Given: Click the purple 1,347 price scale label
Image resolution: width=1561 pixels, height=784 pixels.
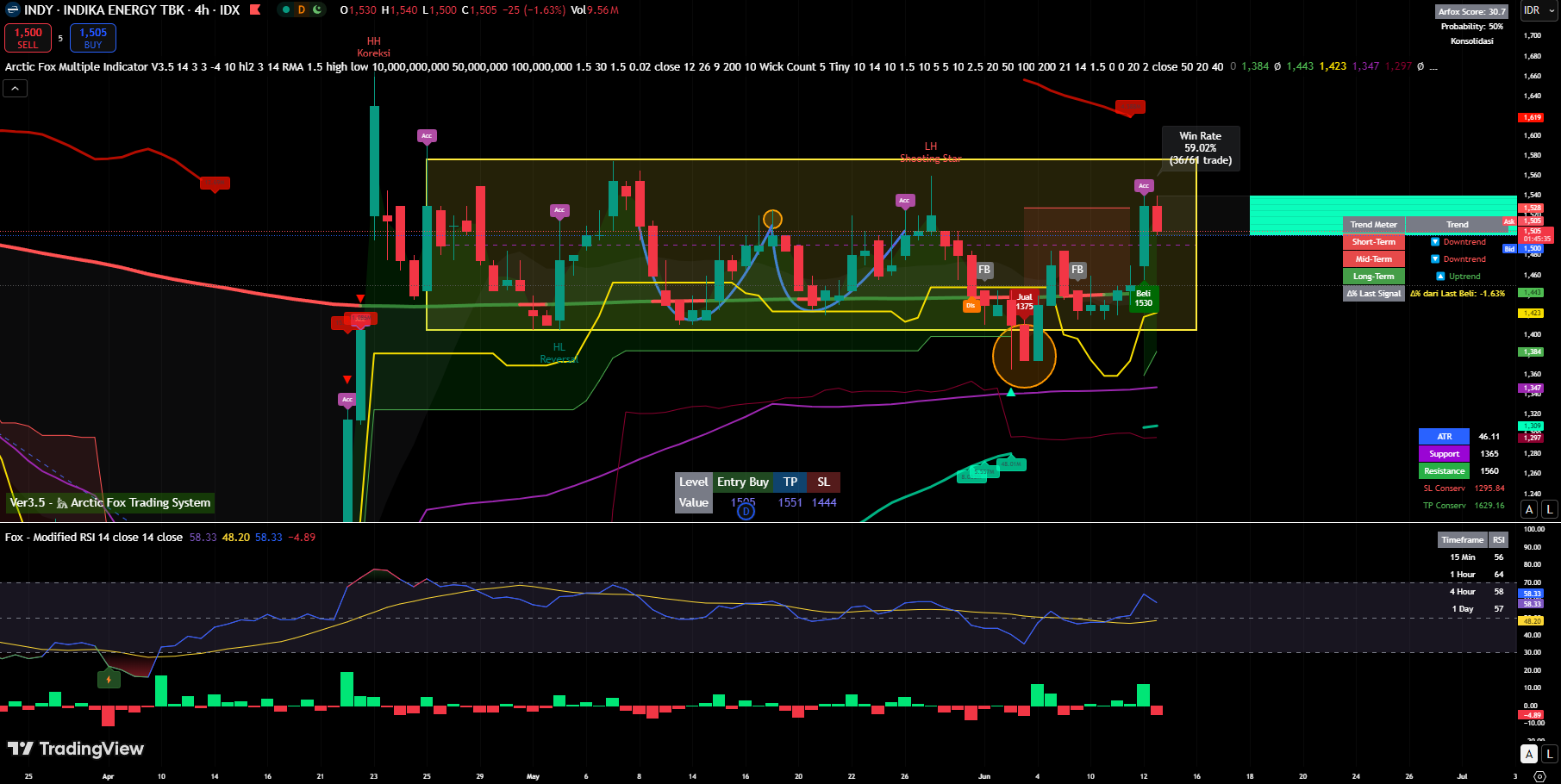Looking at the screenshot, I should (x=1532, y=389).
